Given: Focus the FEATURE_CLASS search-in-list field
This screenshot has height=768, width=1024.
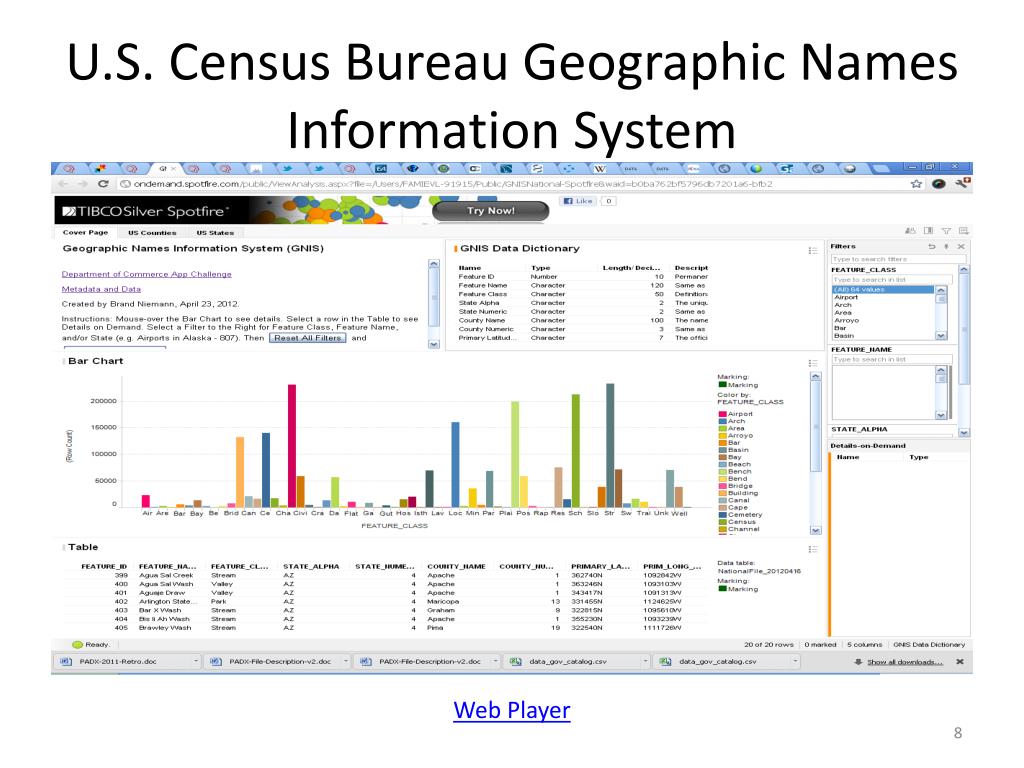Looking at the screenshot, I should point(891,280).
